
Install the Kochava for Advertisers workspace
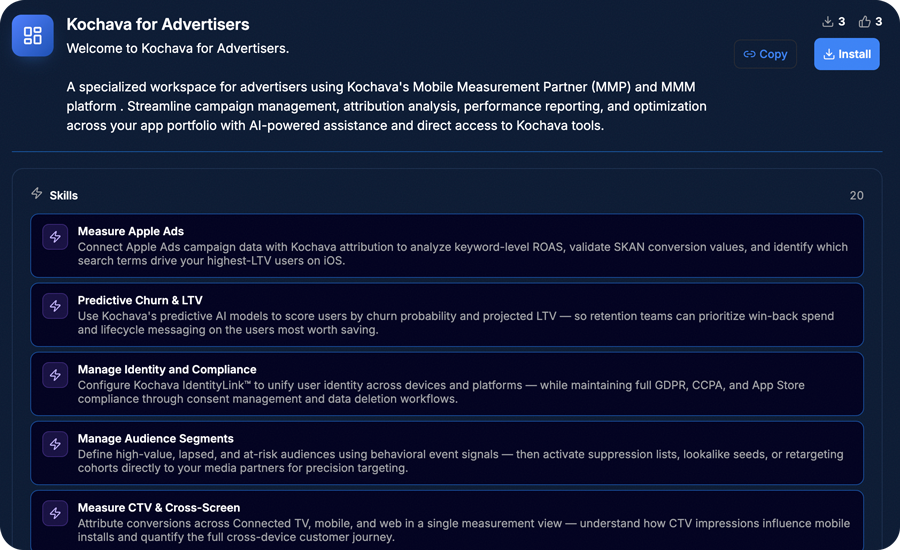847,54
